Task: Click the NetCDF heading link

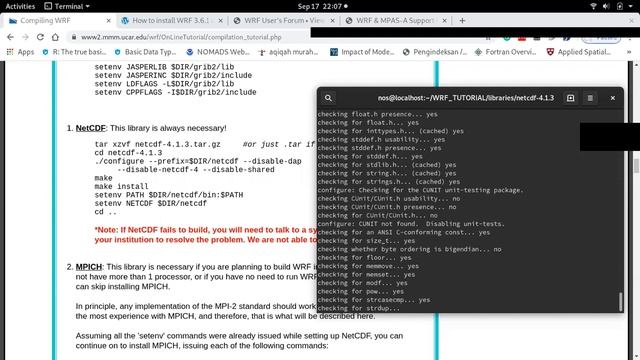Action: 91,128
